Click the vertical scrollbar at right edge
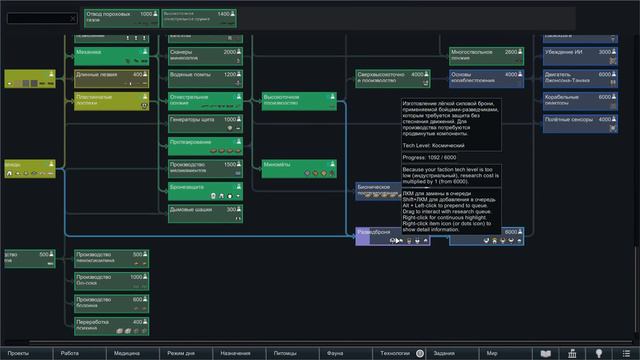 (636, 290)
